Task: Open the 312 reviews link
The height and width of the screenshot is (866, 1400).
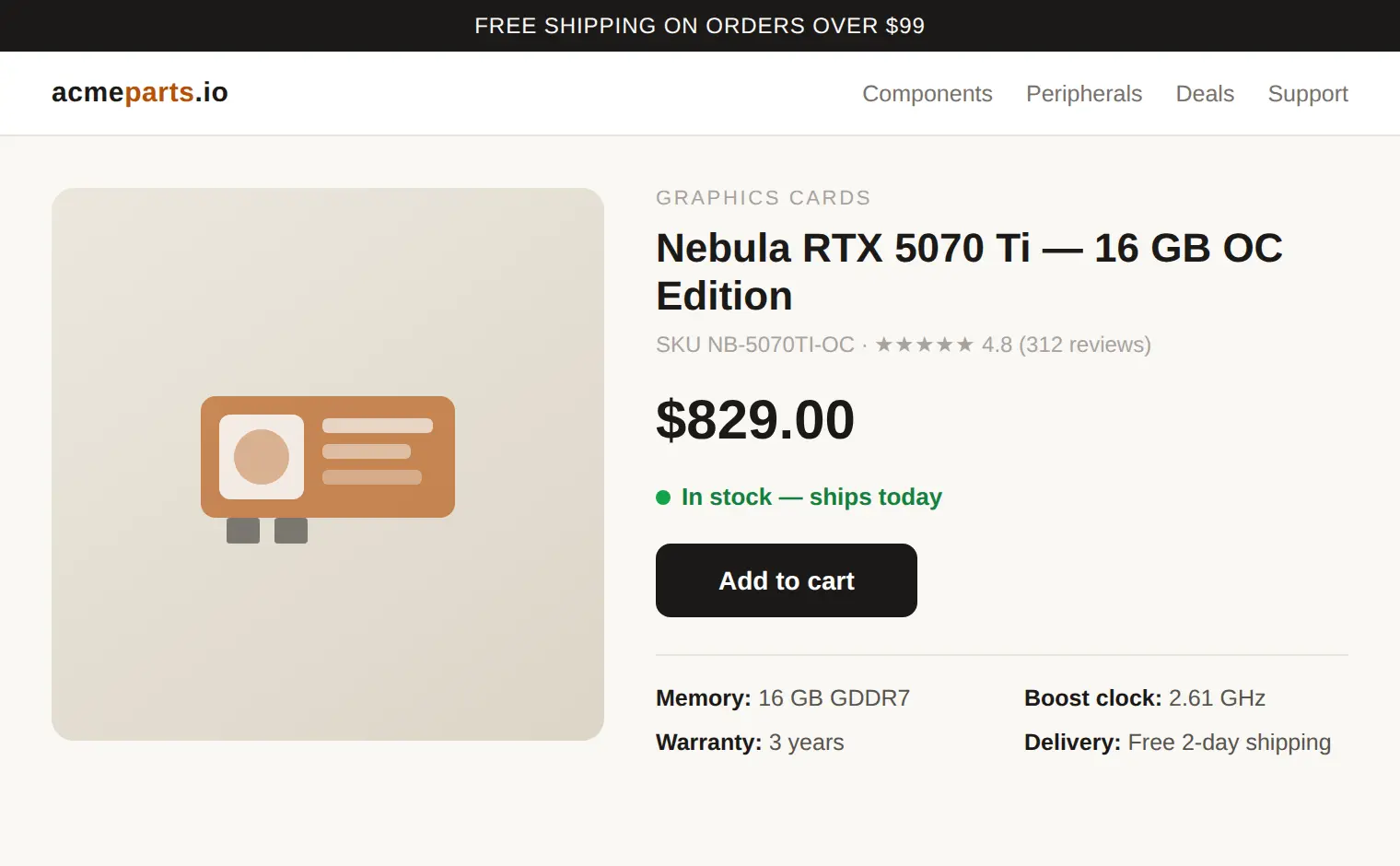Action: pyautogui.click(x=1085, y=345)
